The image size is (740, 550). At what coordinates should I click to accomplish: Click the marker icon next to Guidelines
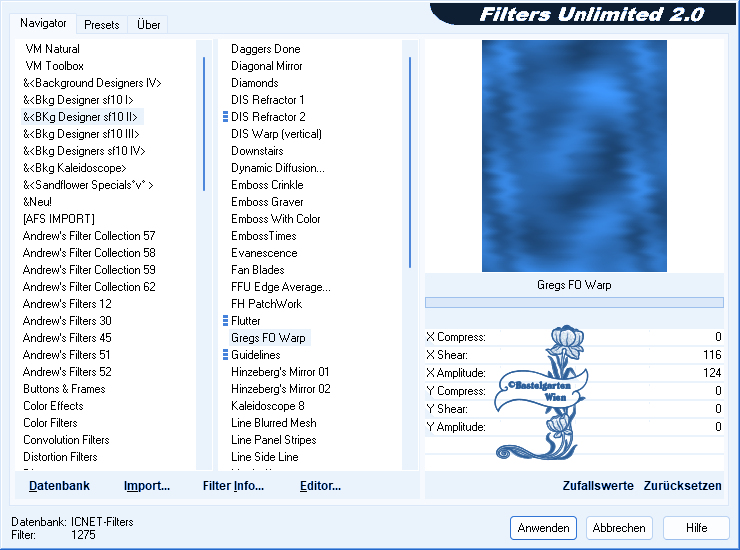225,355
